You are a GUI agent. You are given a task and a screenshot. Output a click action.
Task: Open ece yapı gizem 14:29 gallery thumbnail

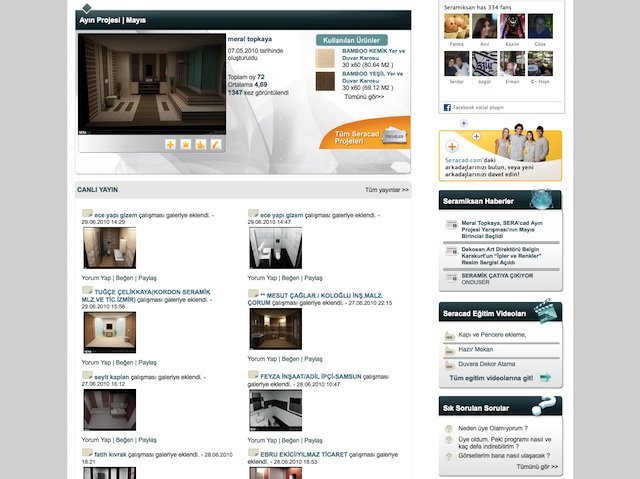(x=109, y=248)
